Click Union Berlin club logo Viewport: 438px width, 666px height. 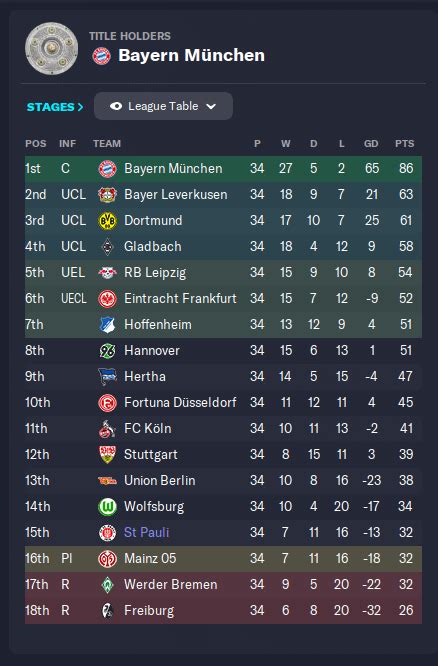pos(107,481)
